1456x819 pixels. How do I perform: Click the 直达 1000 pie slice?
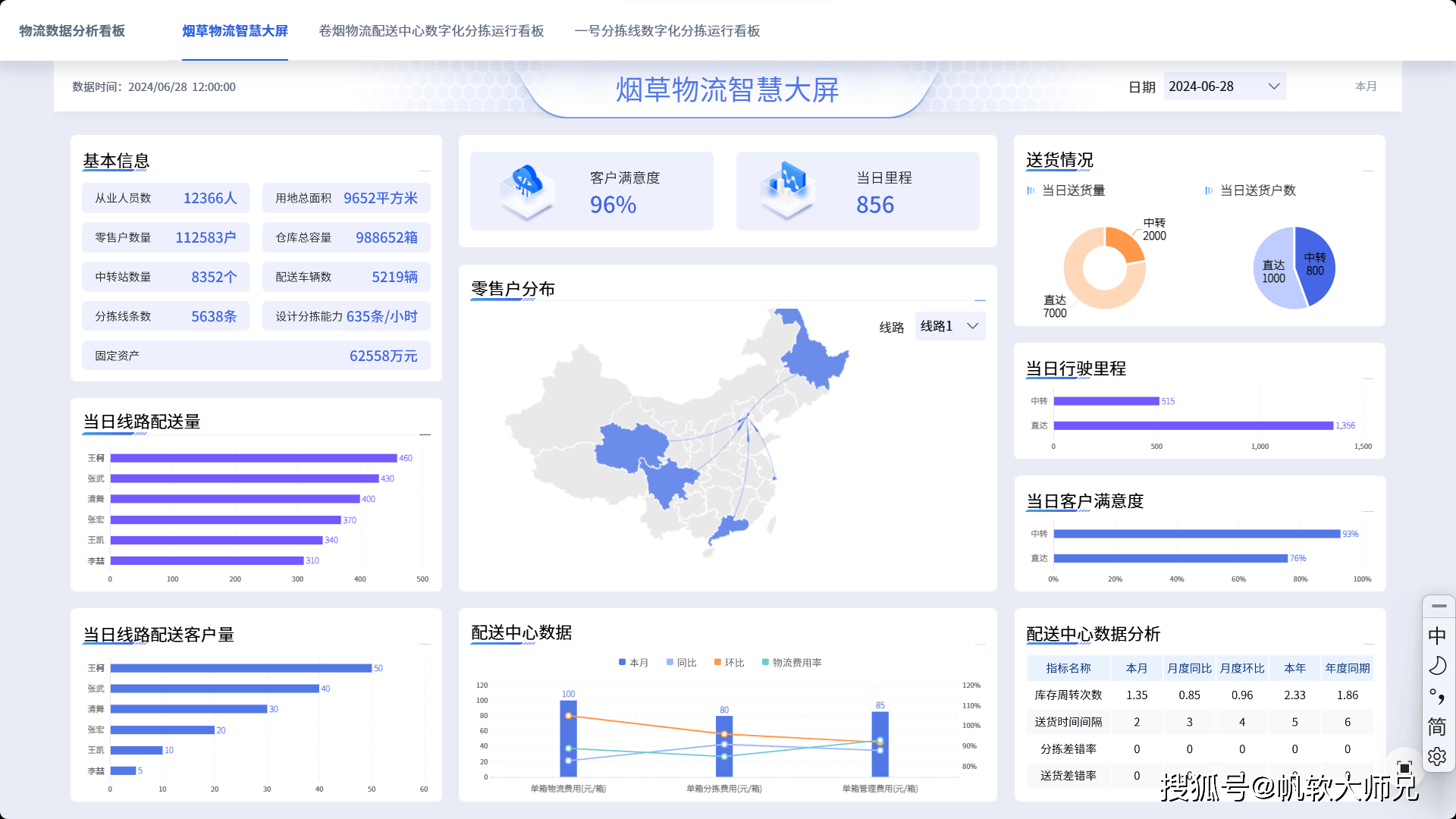[x=1272, y=271]
